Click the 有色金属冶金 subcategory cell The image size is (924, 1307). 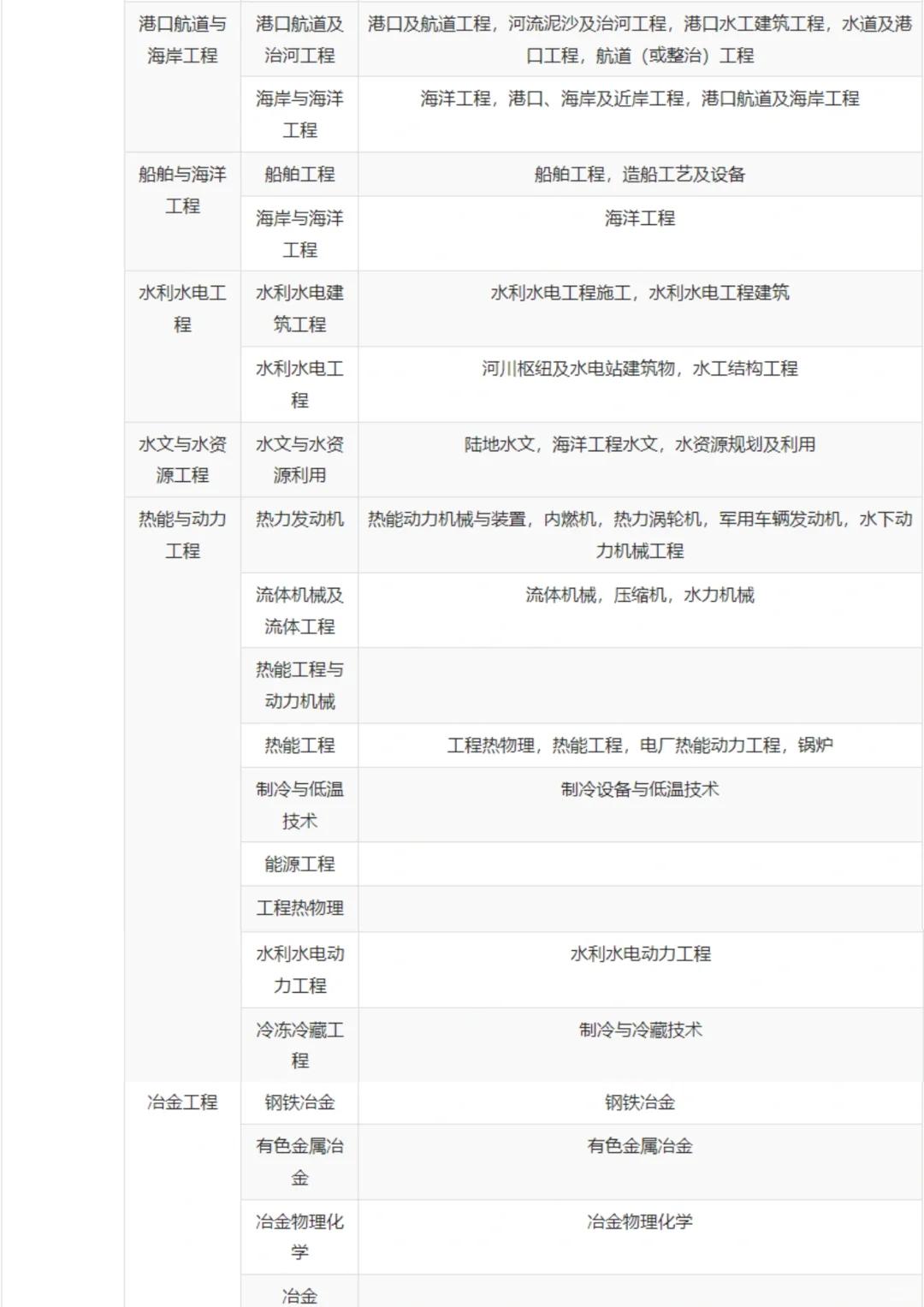pyautogui.click(x=299, y=1164)
